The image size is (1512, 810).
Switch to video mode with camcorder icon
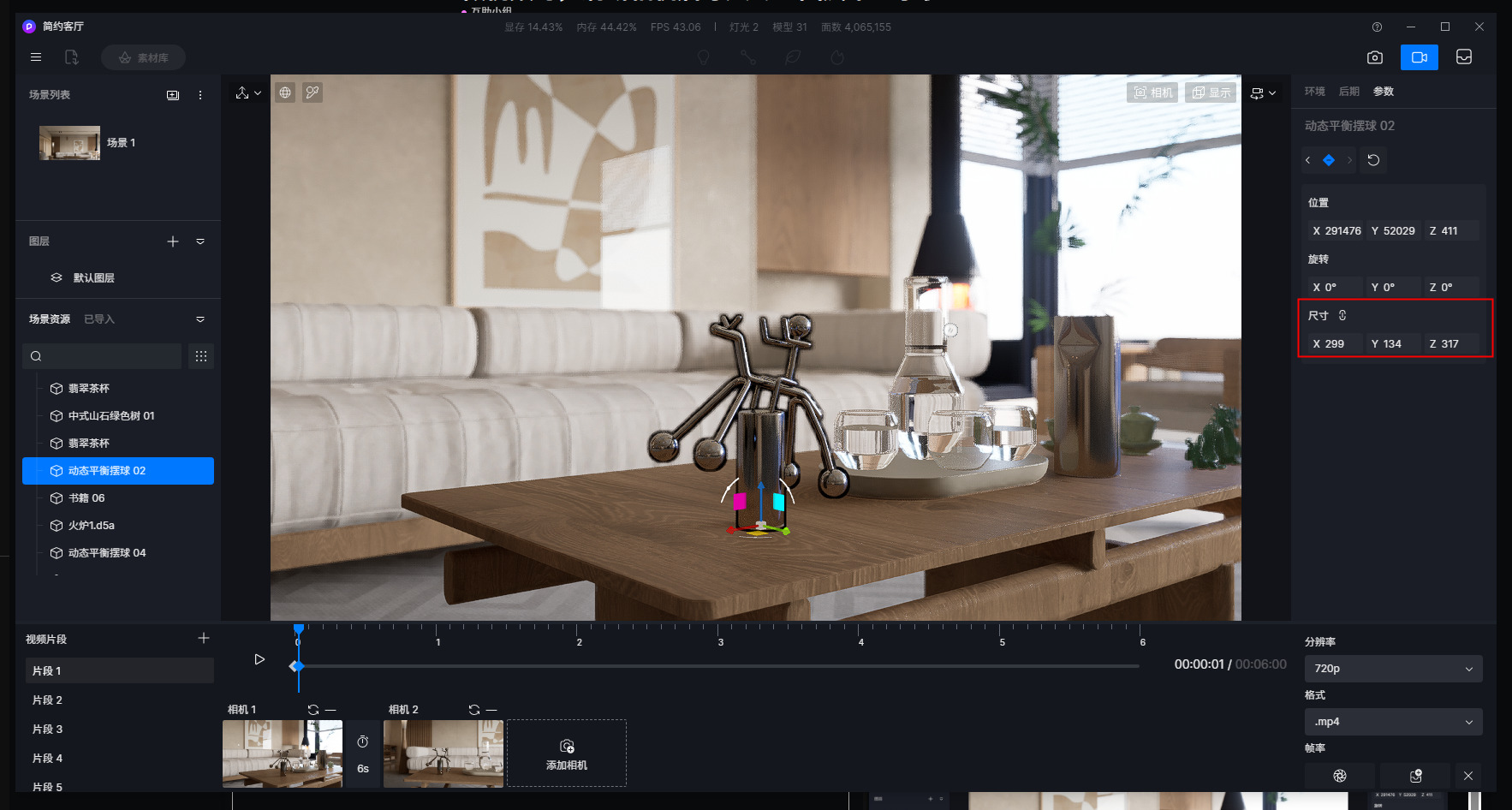click(1419, 57)
